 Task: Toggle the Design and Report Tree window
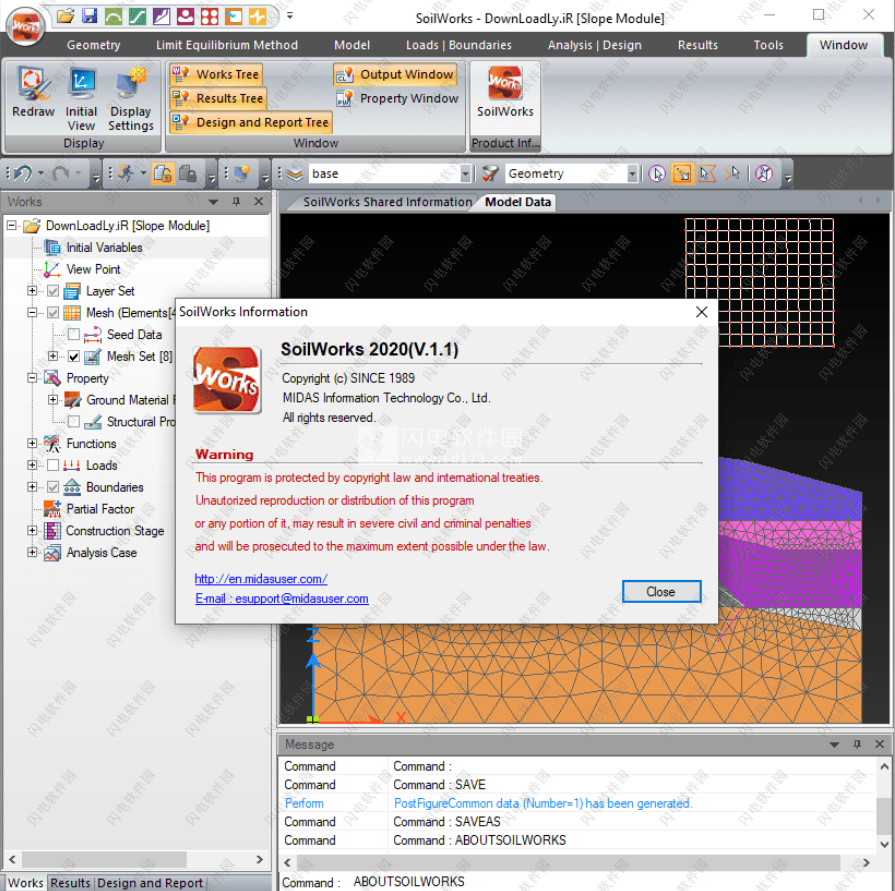click(x=251, y=122)
